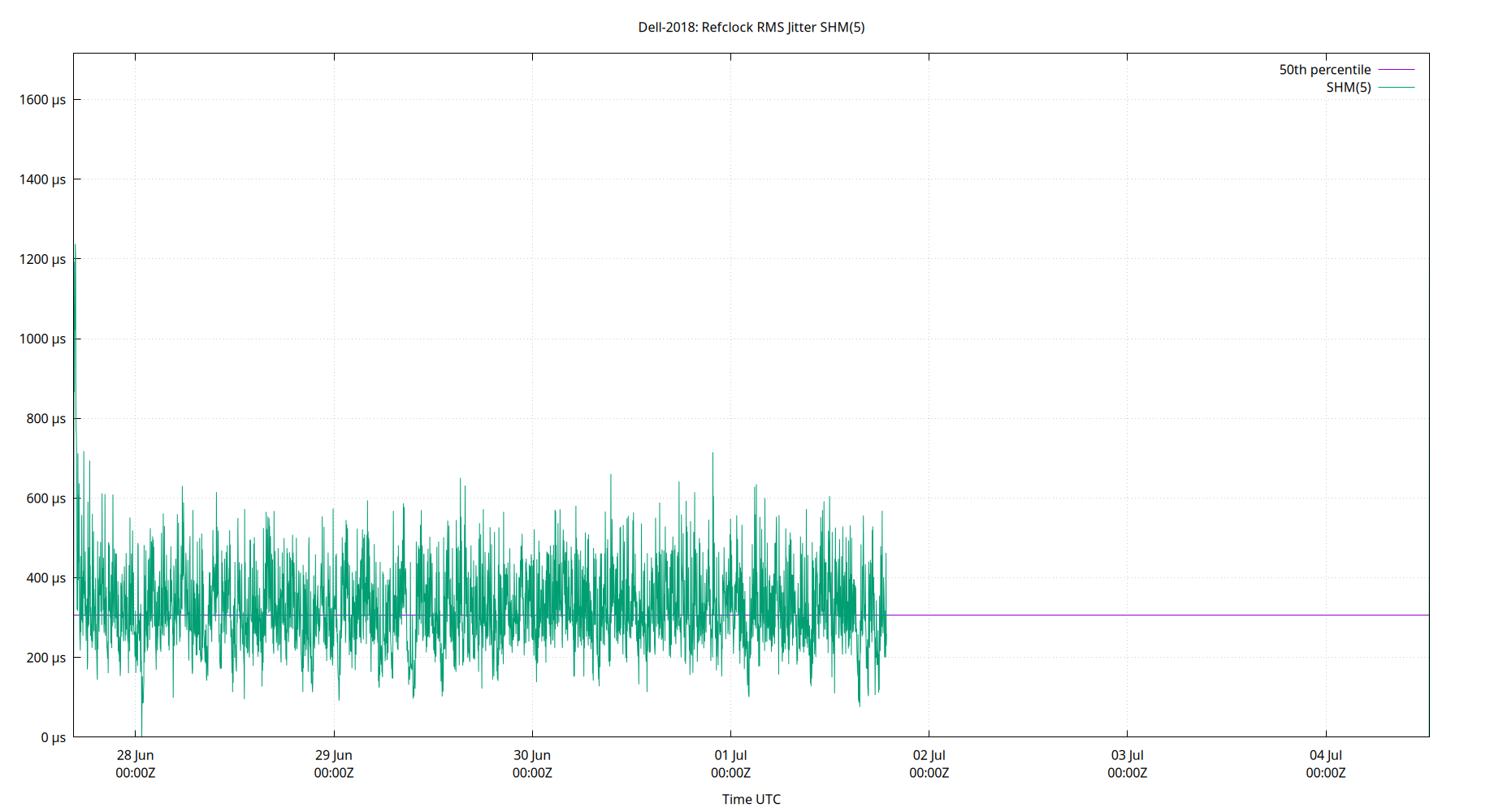Click the '01 Jul' x-axis date label
This screenshot has height=812, width=1503.
(730, 755)
